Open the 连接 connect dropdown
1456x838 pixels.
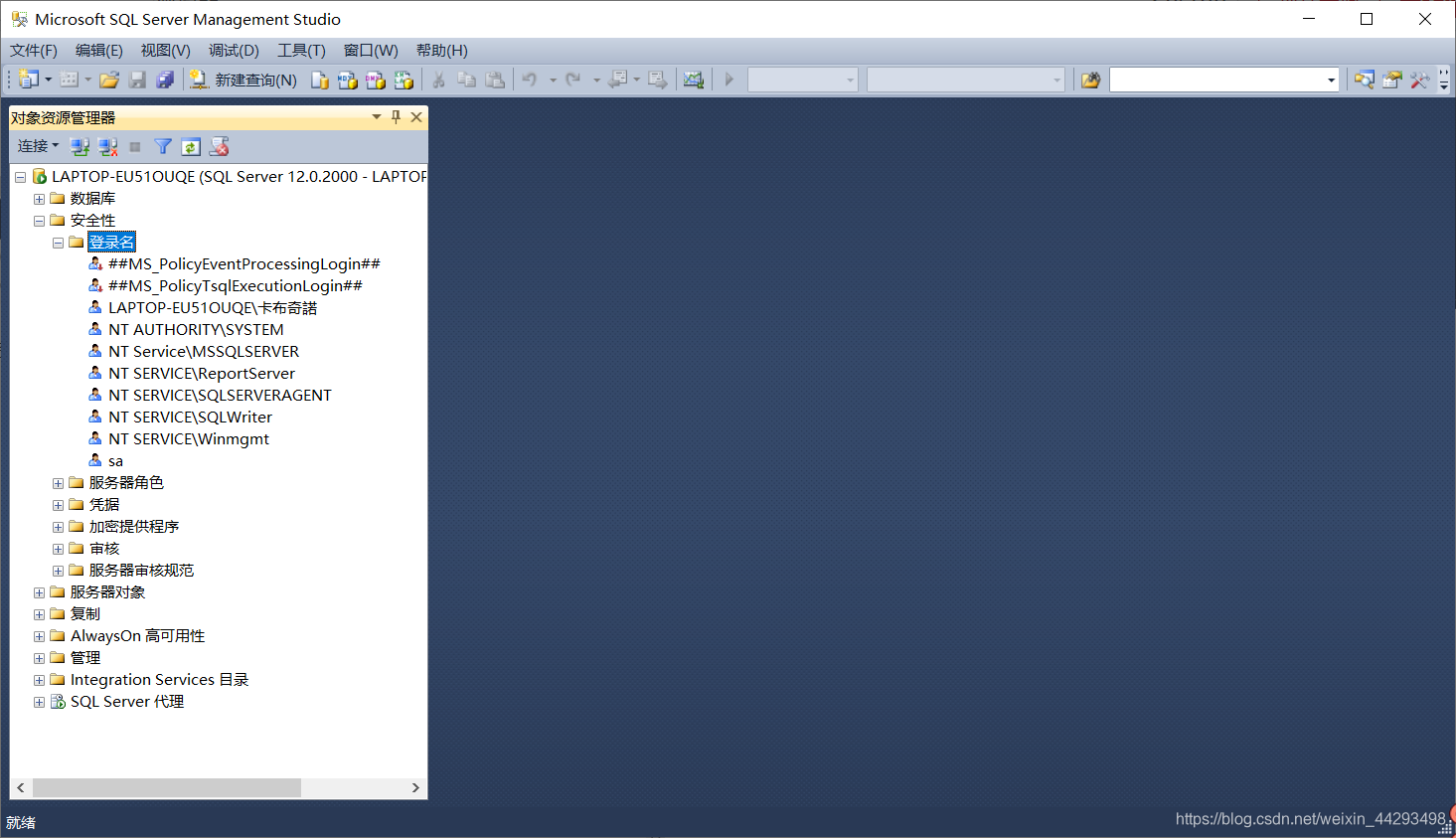[38, 146]
